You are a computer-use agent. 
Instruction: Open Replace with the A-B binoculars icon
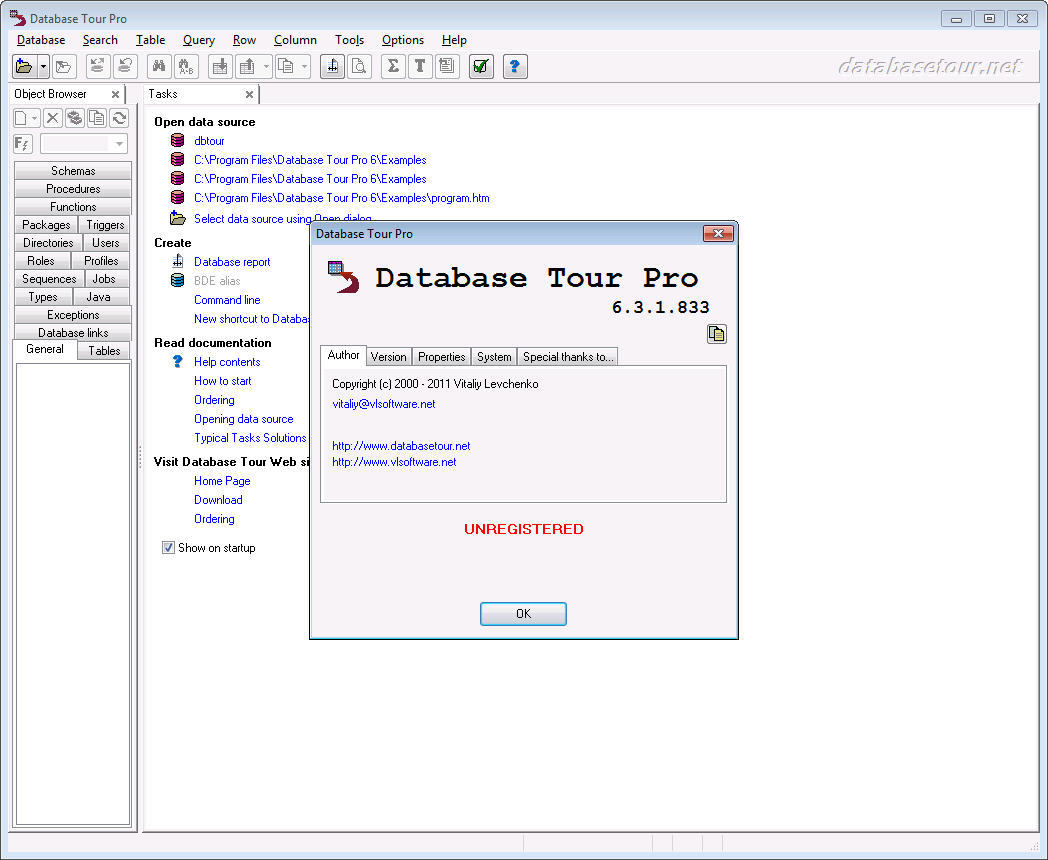tap(186, 66)
